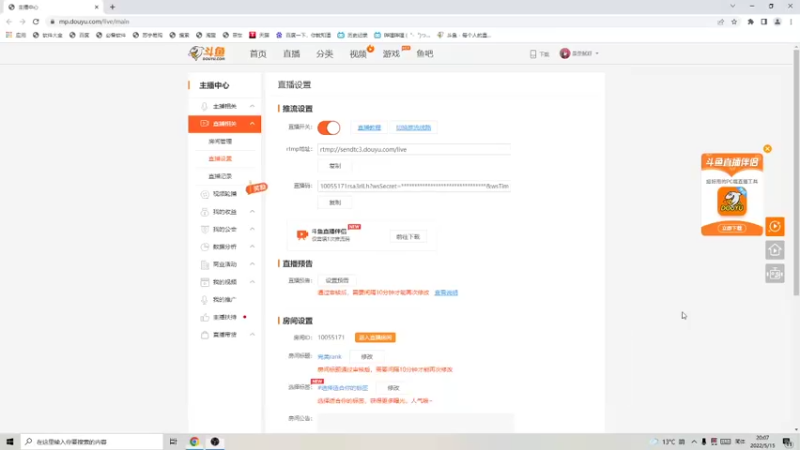Click the gray home side icon
800x450 pixels.
pos(774,250)
